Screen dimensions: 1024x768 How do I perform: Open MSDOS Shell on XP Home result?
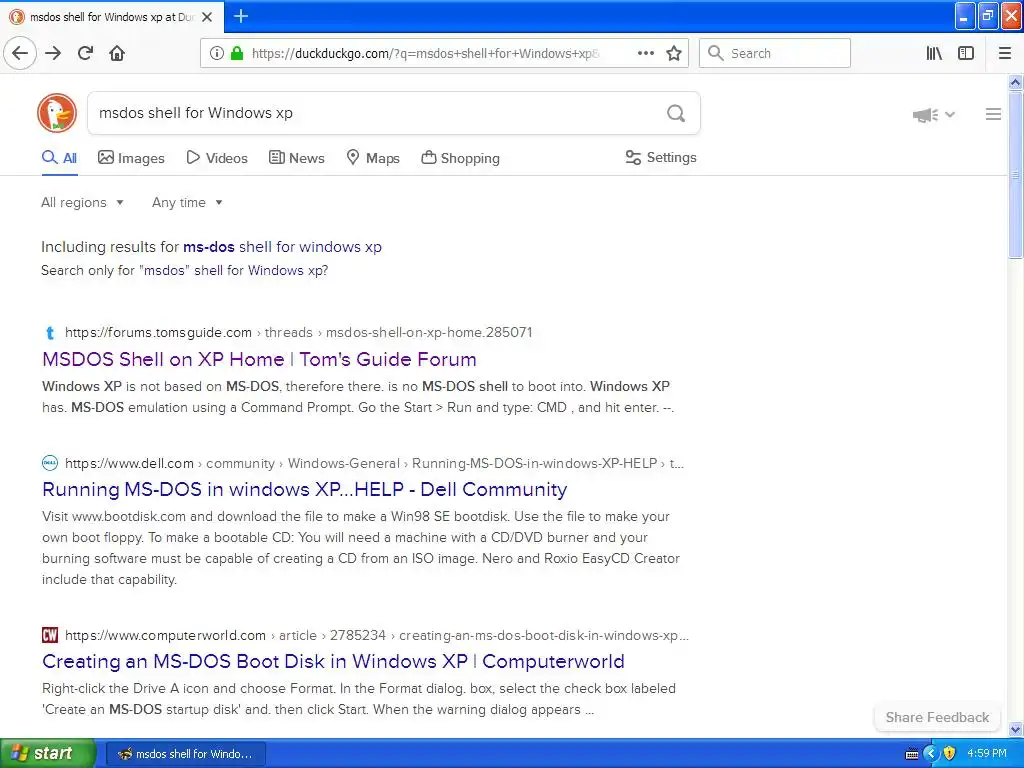pos(259,359)
